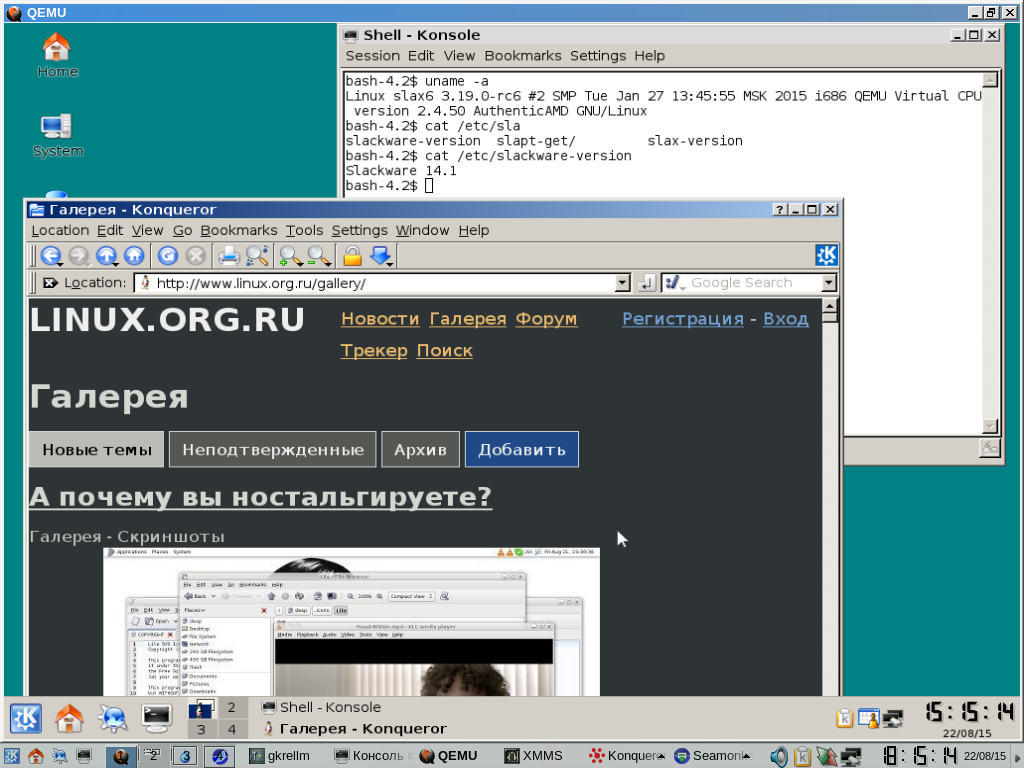Follow the Новости link

(380, 319)
